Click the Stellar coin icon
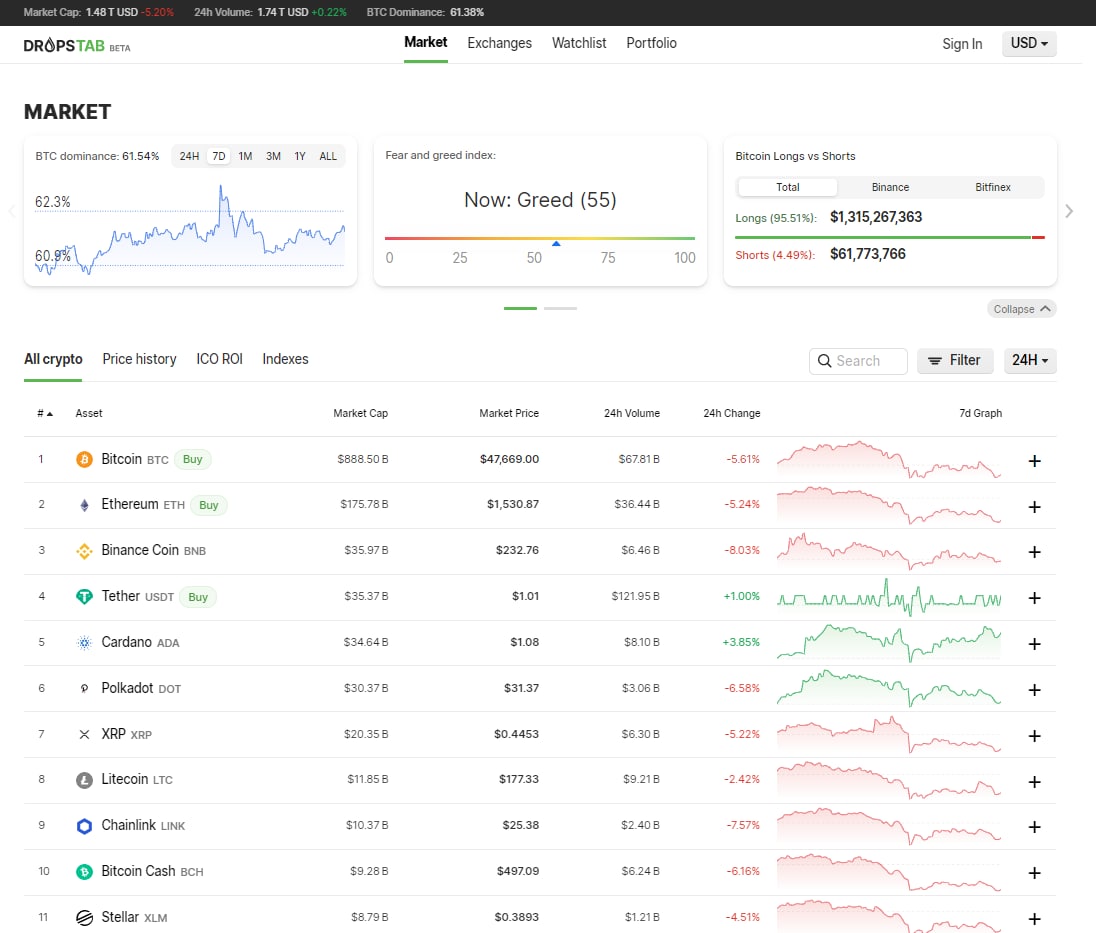 point(84,918)
